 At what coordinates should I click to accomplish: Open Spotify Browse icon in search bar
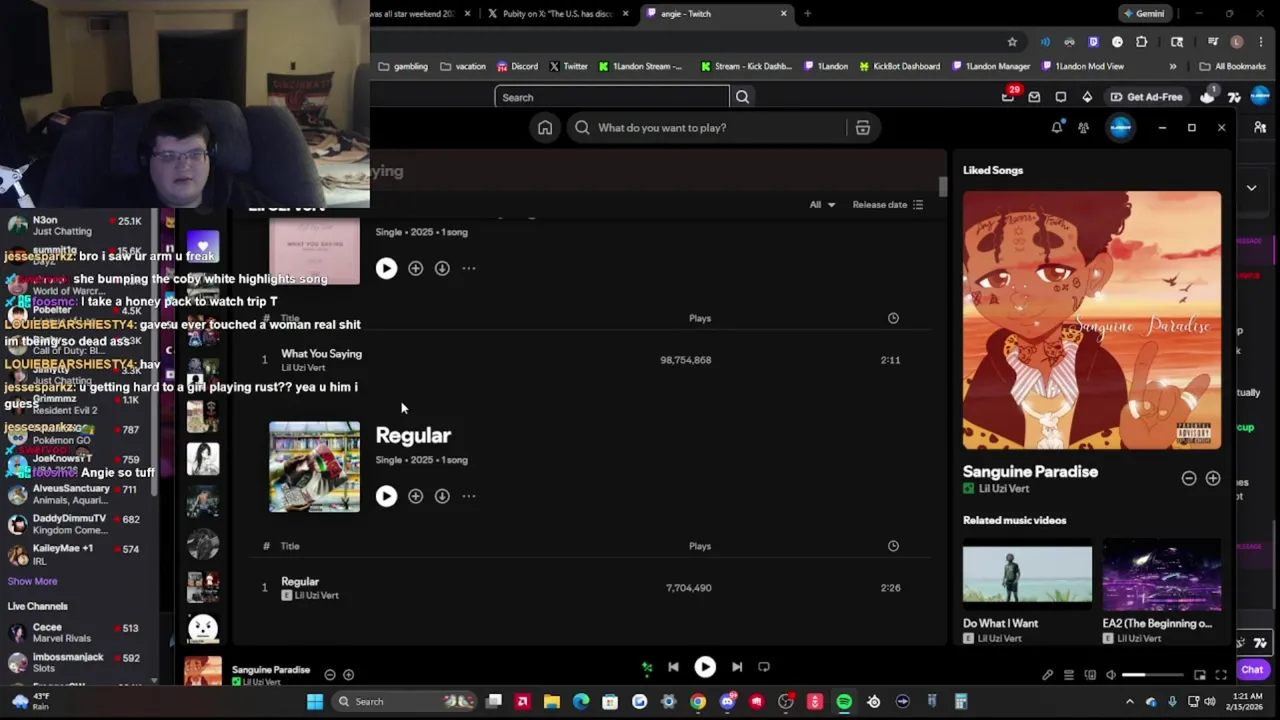coord(862,128)
